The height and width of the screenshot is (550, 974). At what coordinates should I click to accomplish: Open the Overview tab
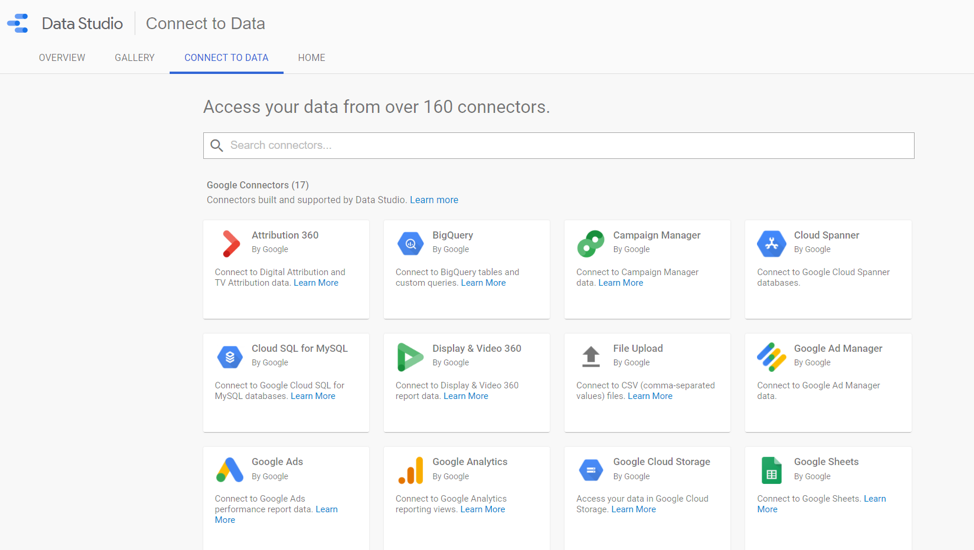(62, 58)
